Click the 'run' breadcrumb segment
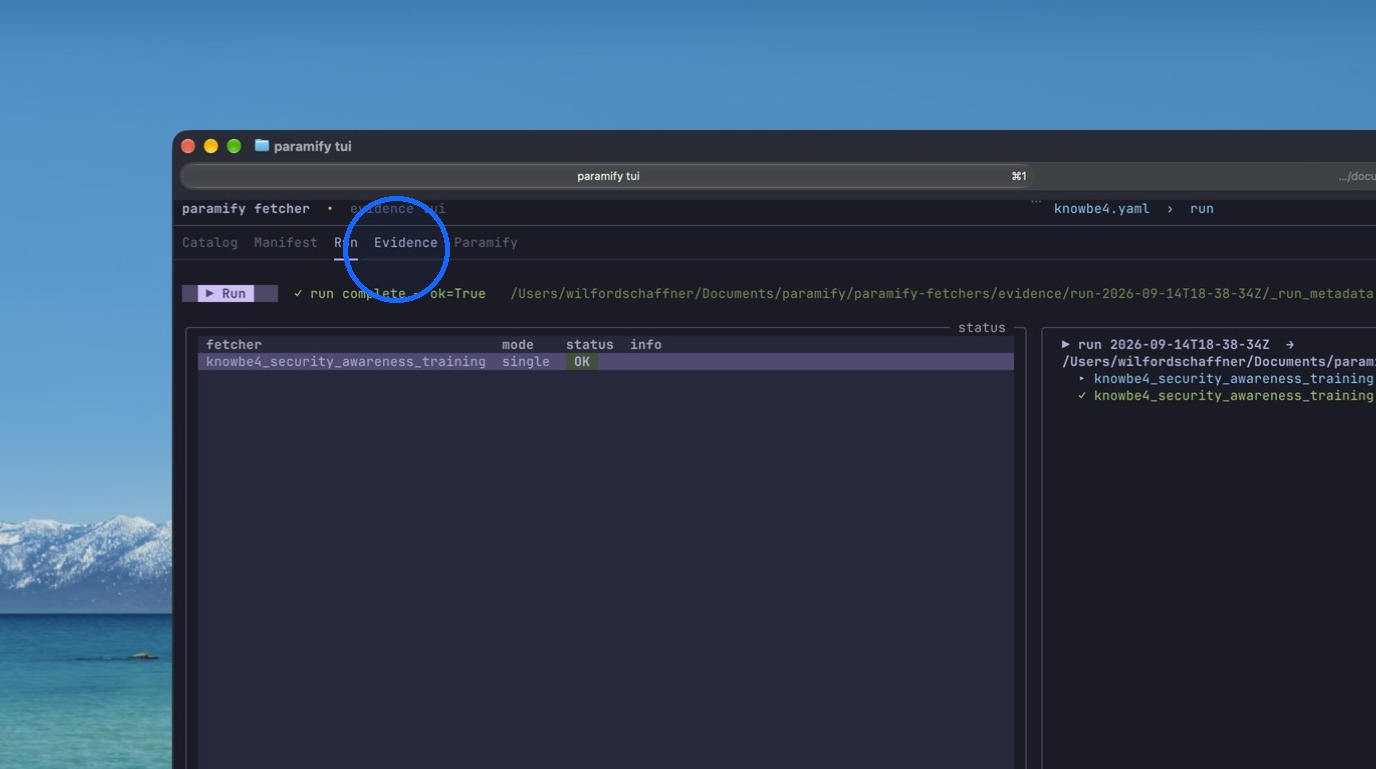 click(1202, 208)
